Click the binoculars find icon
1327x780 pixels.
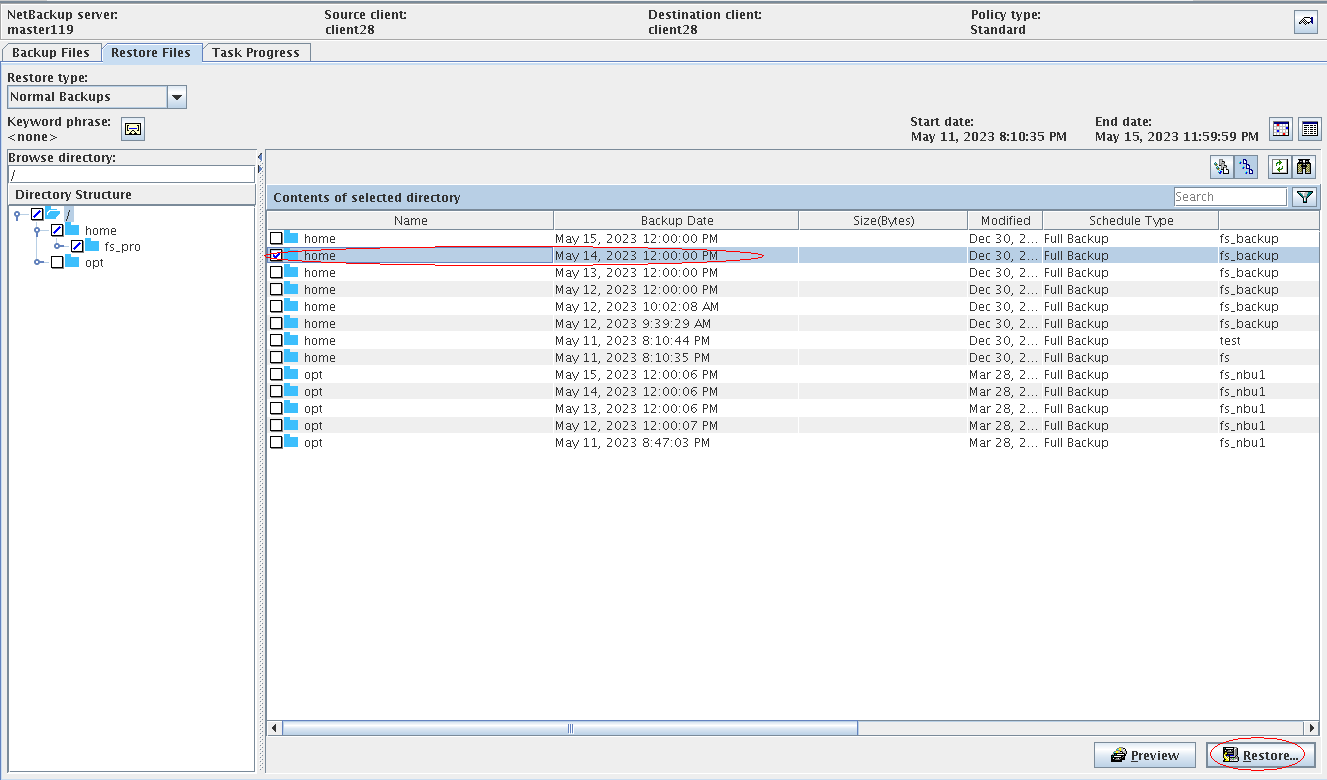1304,167
